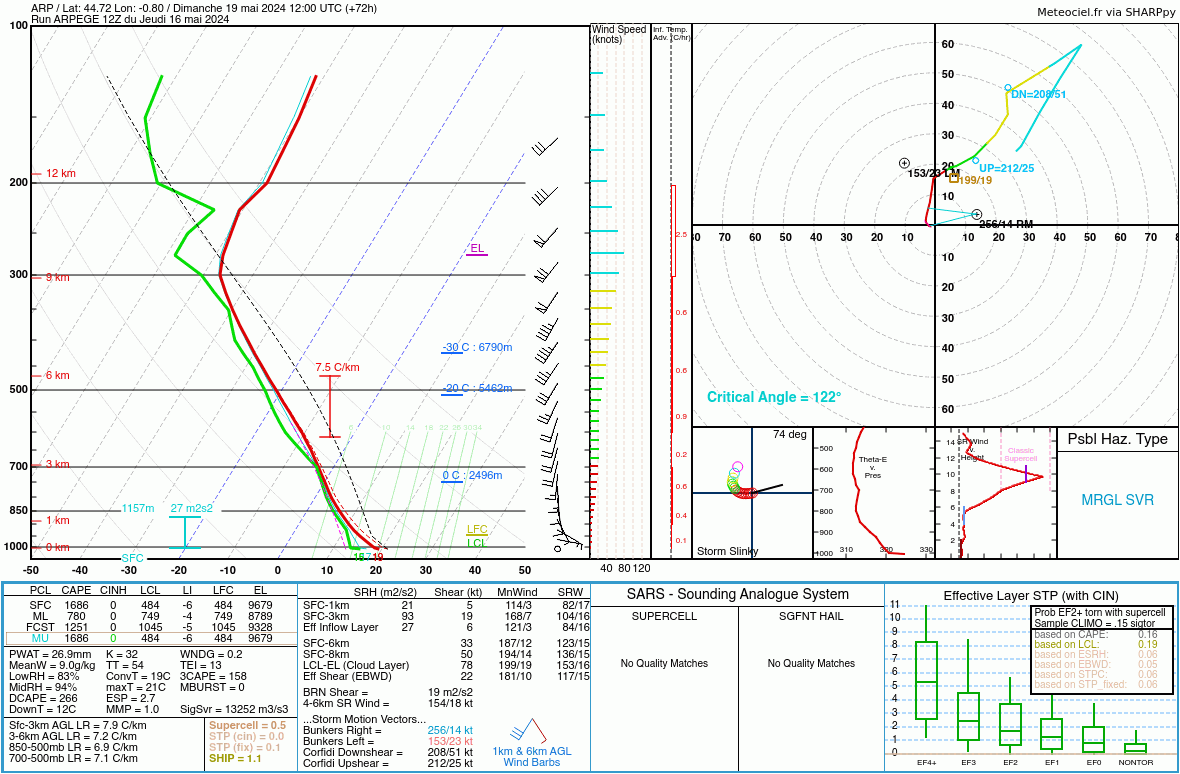Click the 27 m2s2 helicity label
1180x774 pixels.
coord(191,508)
